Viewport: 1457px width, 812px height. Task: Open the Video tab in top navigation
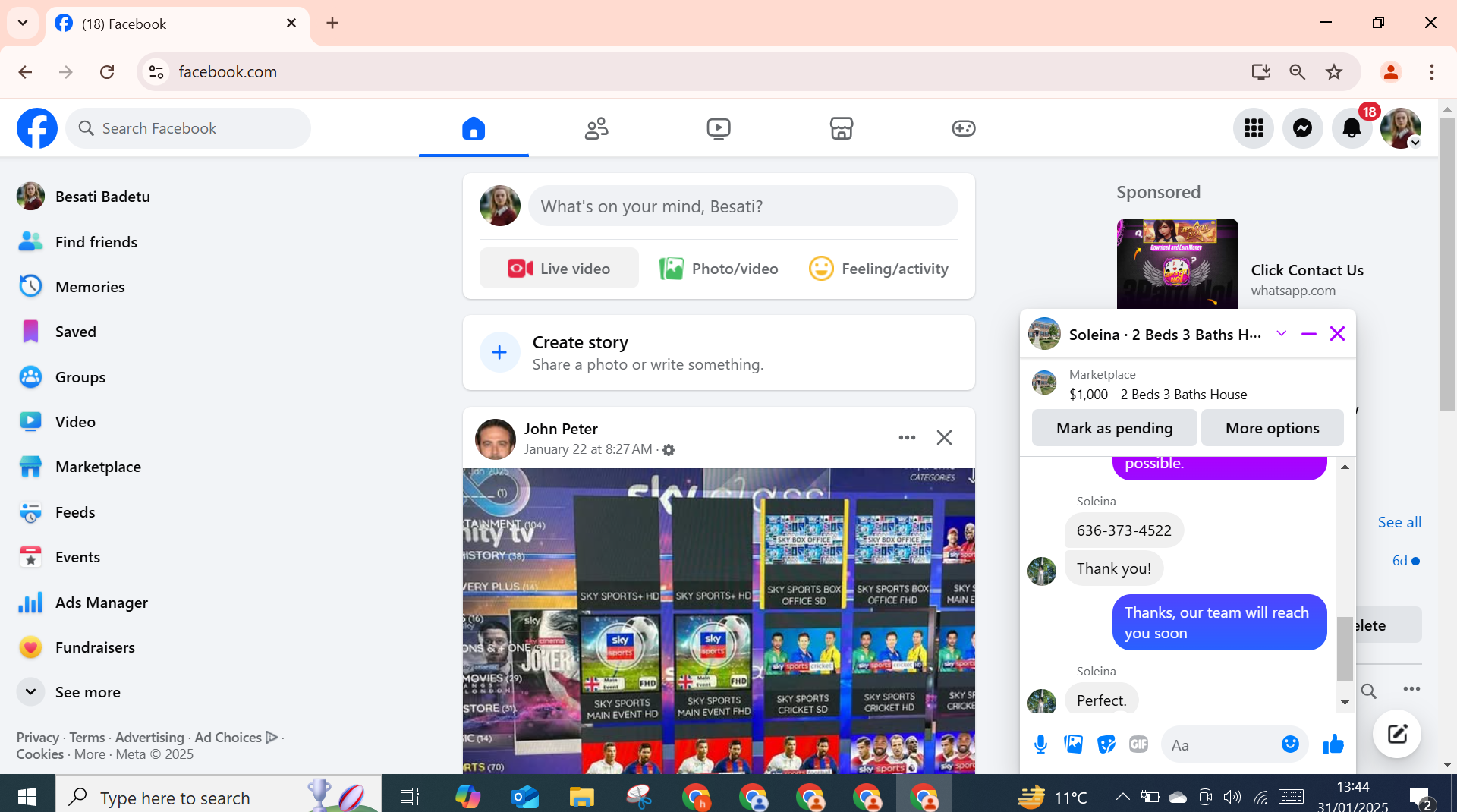point(719,128)
